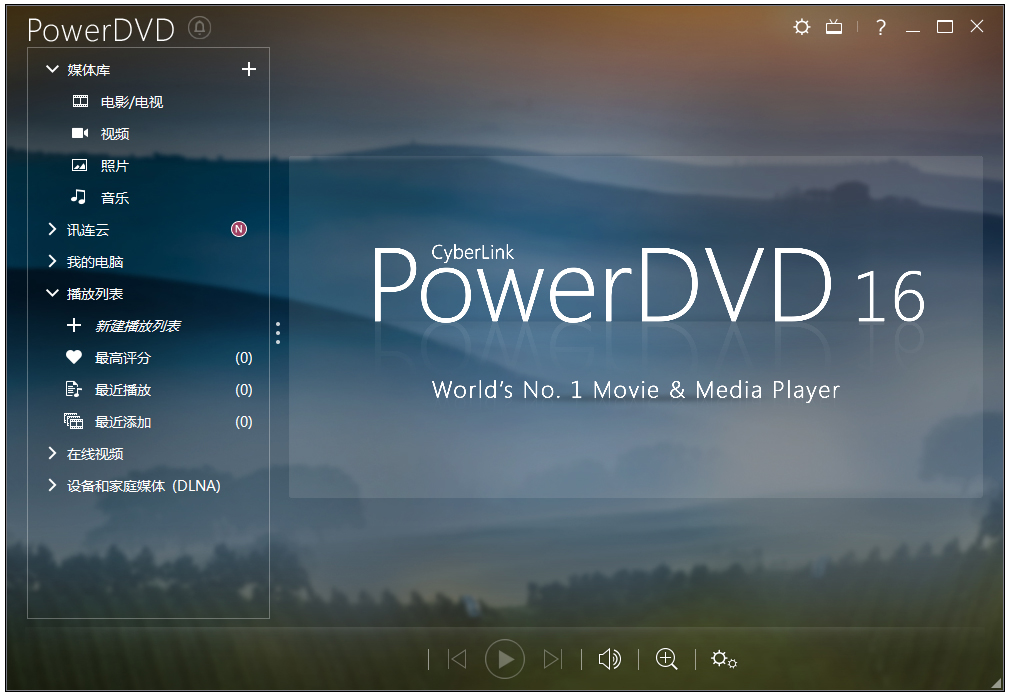Switch to TV mode icon
This screenshot has height=695, width=1010.
click(834, 28)
